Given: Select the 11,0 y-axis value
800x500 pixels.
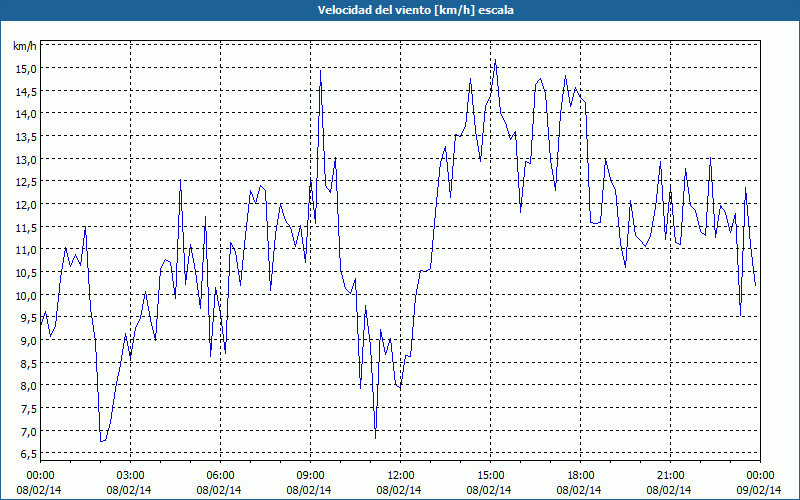Looking at the screenshot, I should (x=26, y=250).
